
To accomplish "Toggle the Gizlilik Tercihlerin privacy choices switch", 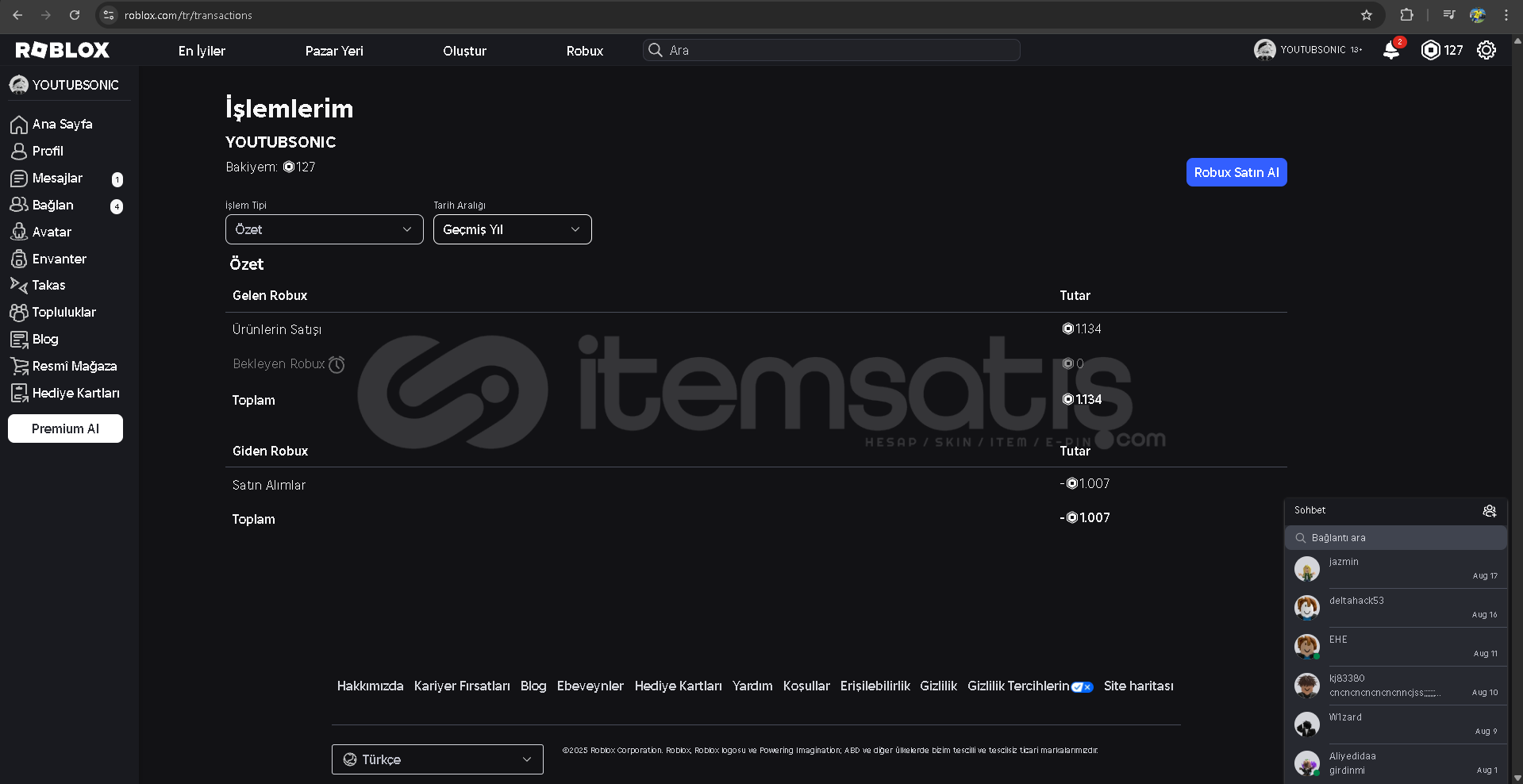I will [x=1082, y=687].
